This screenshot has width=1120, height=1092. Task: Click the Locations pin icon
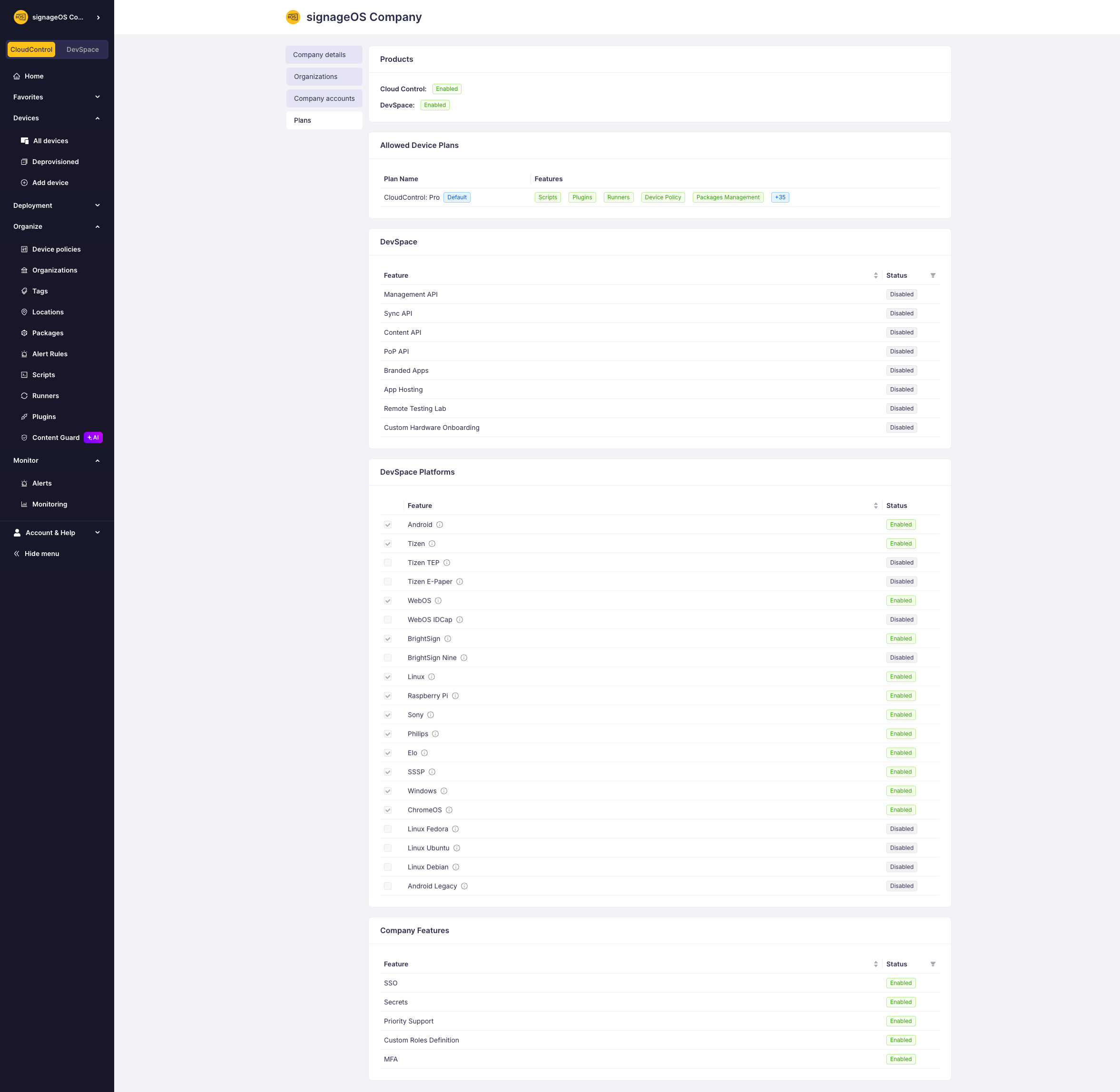[x=24, y=312]
